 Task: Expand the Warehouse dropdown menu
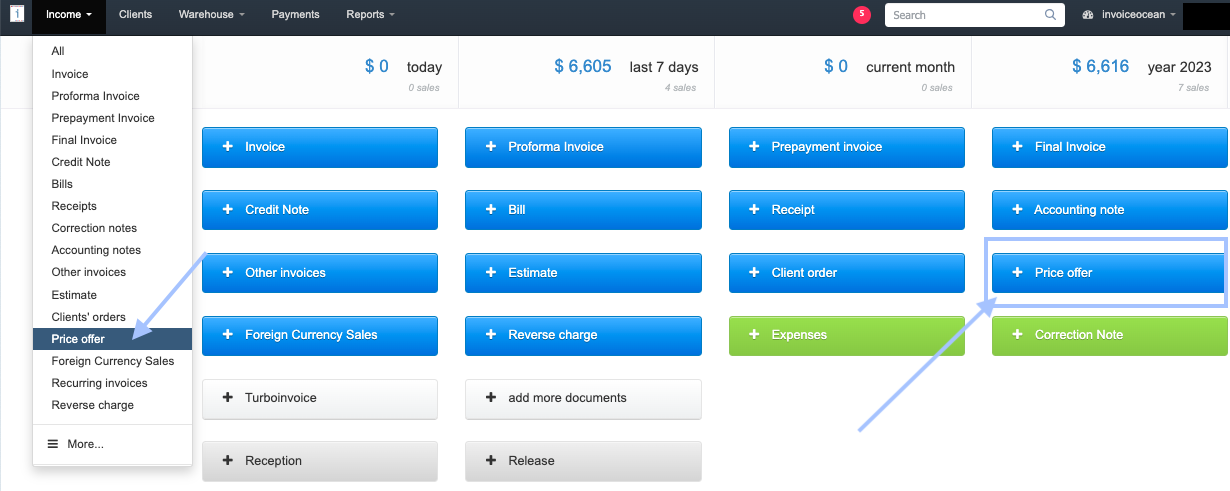pos(211,15)
